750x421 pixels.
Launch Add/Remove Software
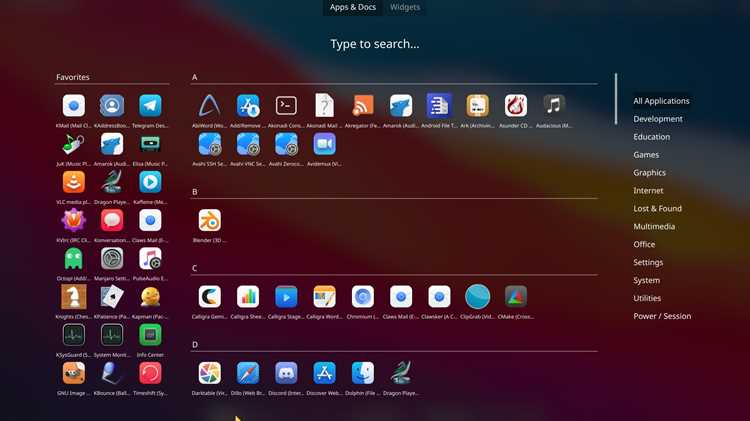pyautogui.click(x=248, y=106)
